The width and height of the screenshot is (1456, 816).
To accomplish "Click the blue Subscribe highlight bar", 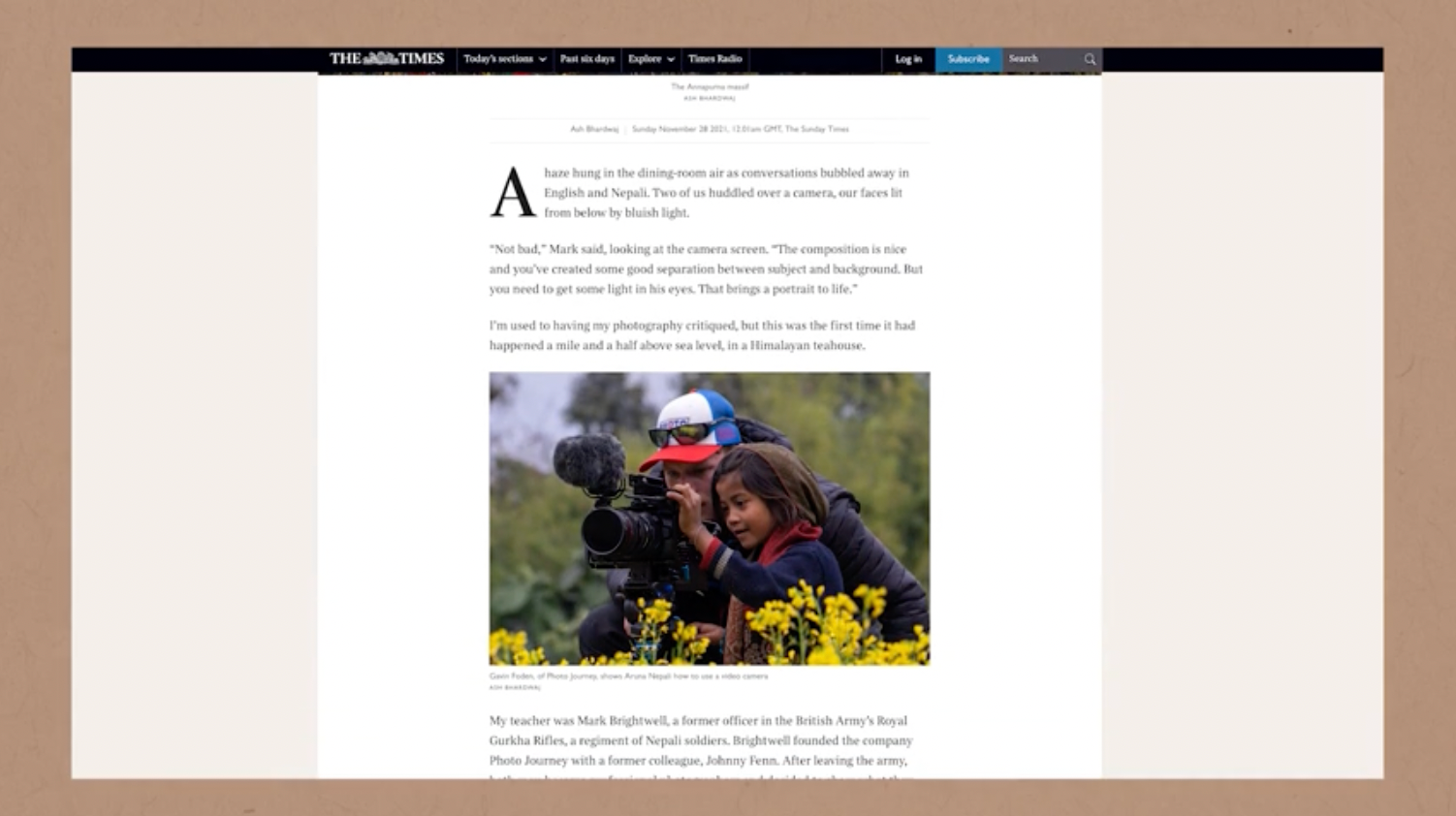I will tap(968, 59).
